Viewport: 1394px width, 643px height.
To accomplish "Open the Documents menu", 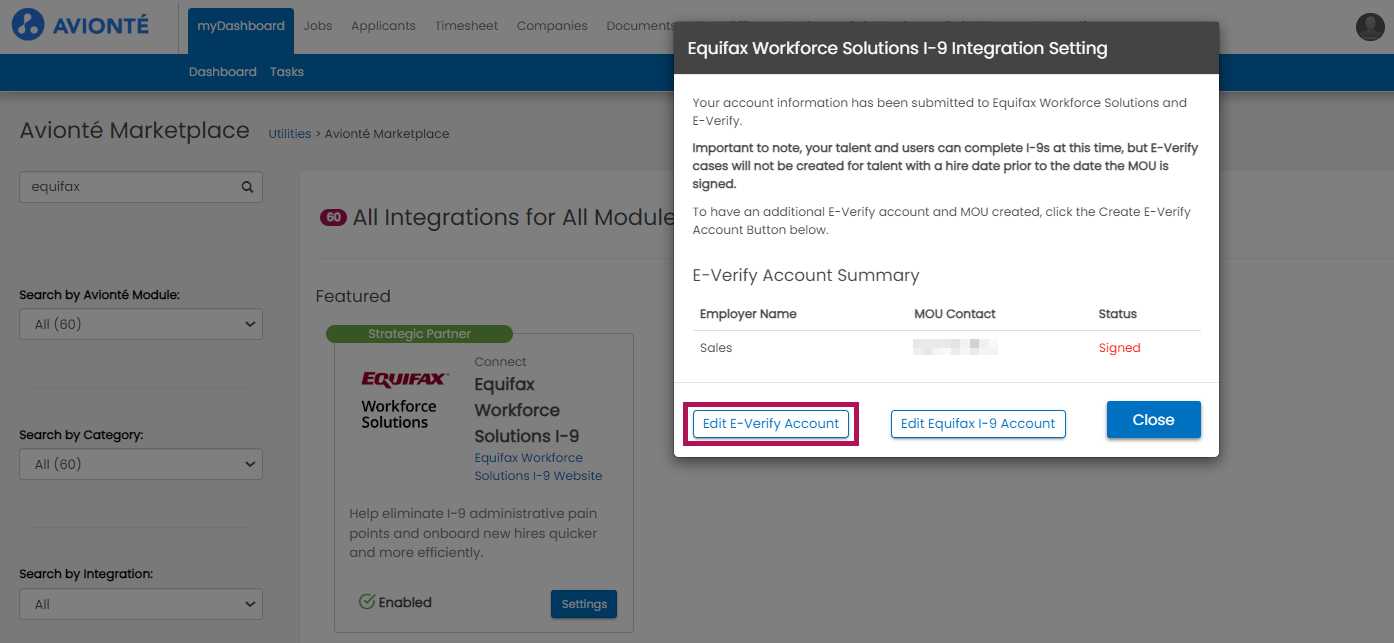I will pyautogui.click(x=640, y=26).
